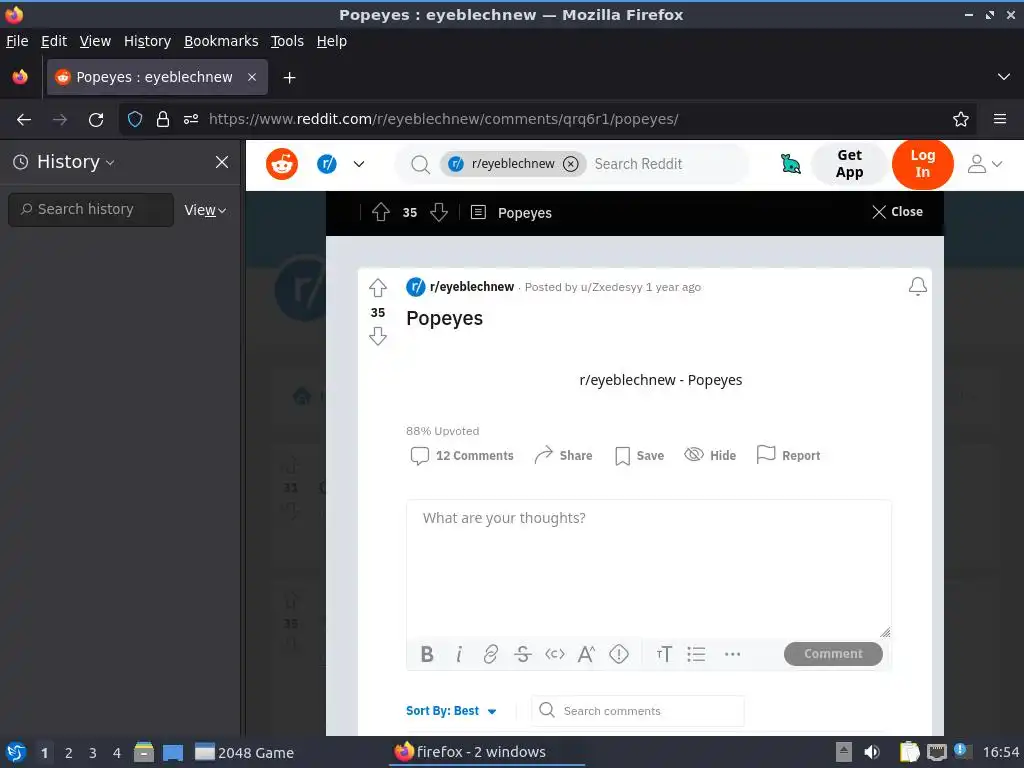1024x768 pixels.
Task: Open the user account dropdown menu
Action: pyautogui.click(x=984, y=164)
